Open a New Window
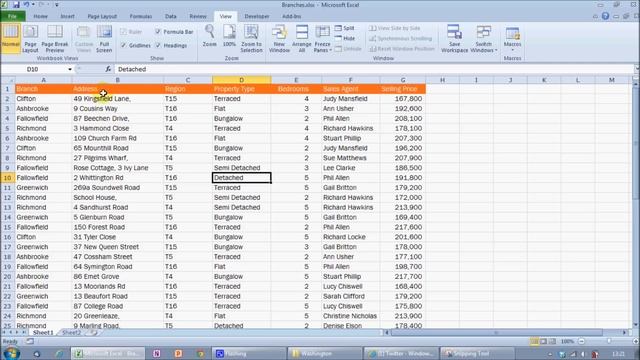The height and width of the screenshot is (360, 640). pos(279,38)
